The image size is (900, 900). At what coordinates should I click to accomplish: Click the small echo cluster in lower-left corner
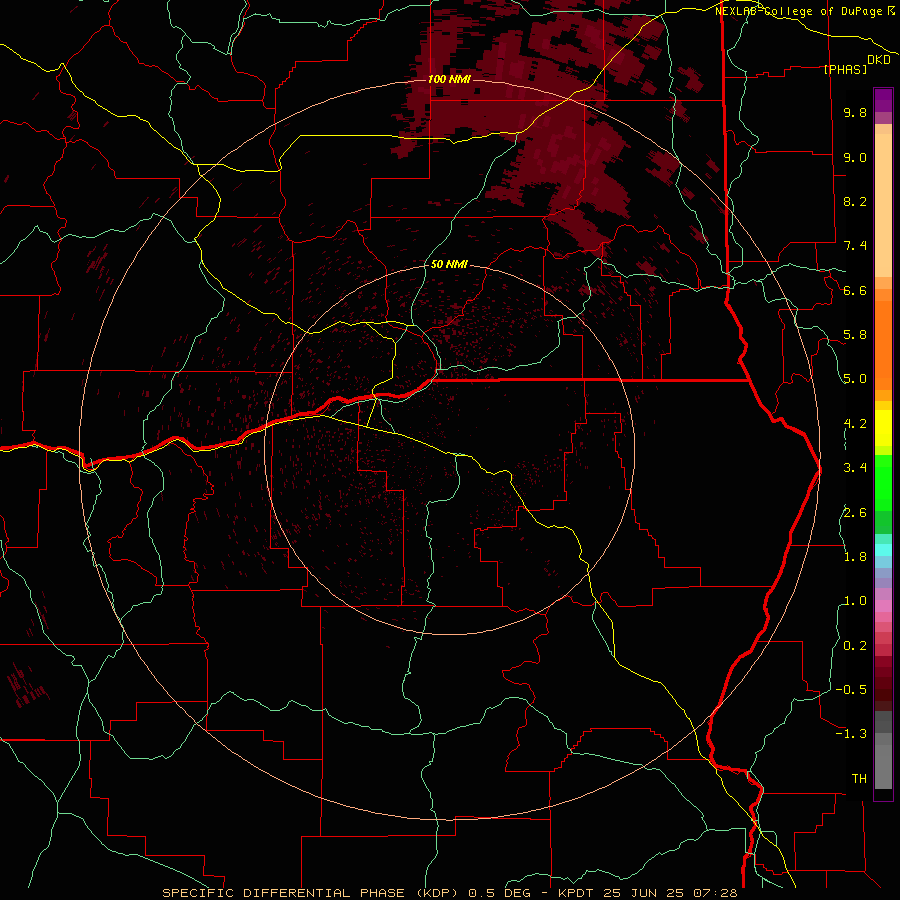coord(26,685)
